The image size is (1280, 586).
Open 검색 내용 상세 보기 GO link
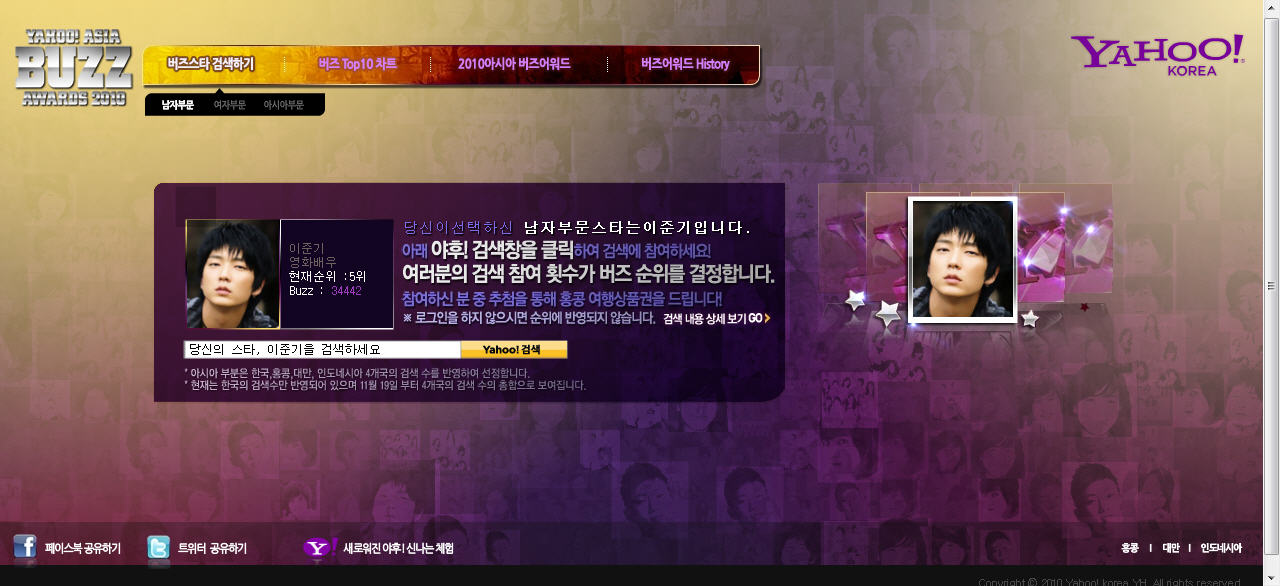[717, 318]
